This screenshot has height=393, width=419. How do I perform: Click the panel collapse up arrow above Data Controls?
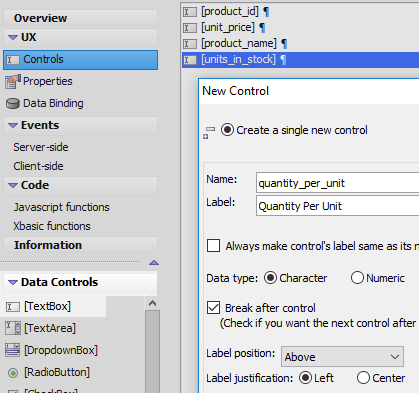pos(154,263)
